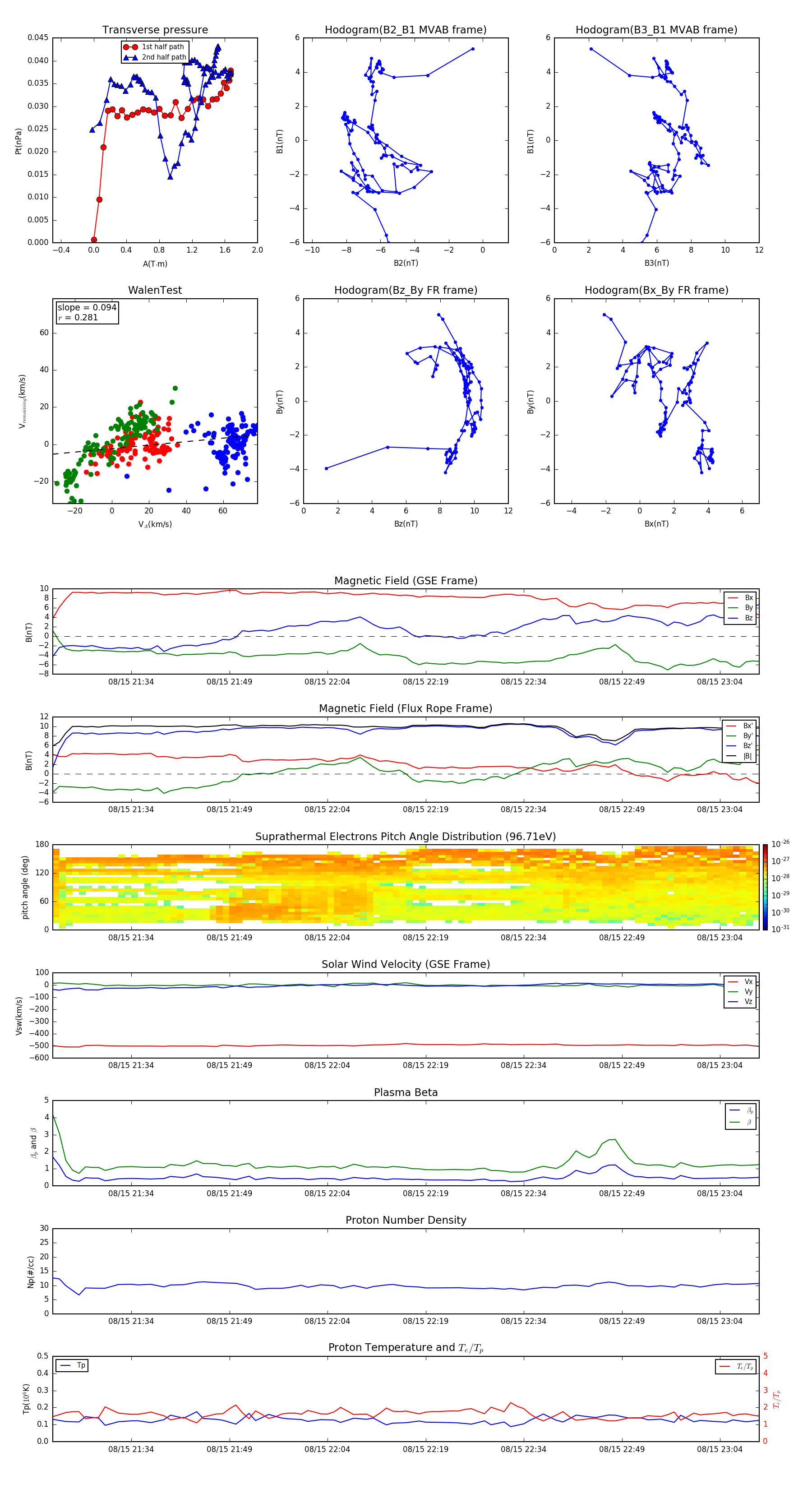
Task: Select the 'Vy' legend entry
Action: coord(740,991)
